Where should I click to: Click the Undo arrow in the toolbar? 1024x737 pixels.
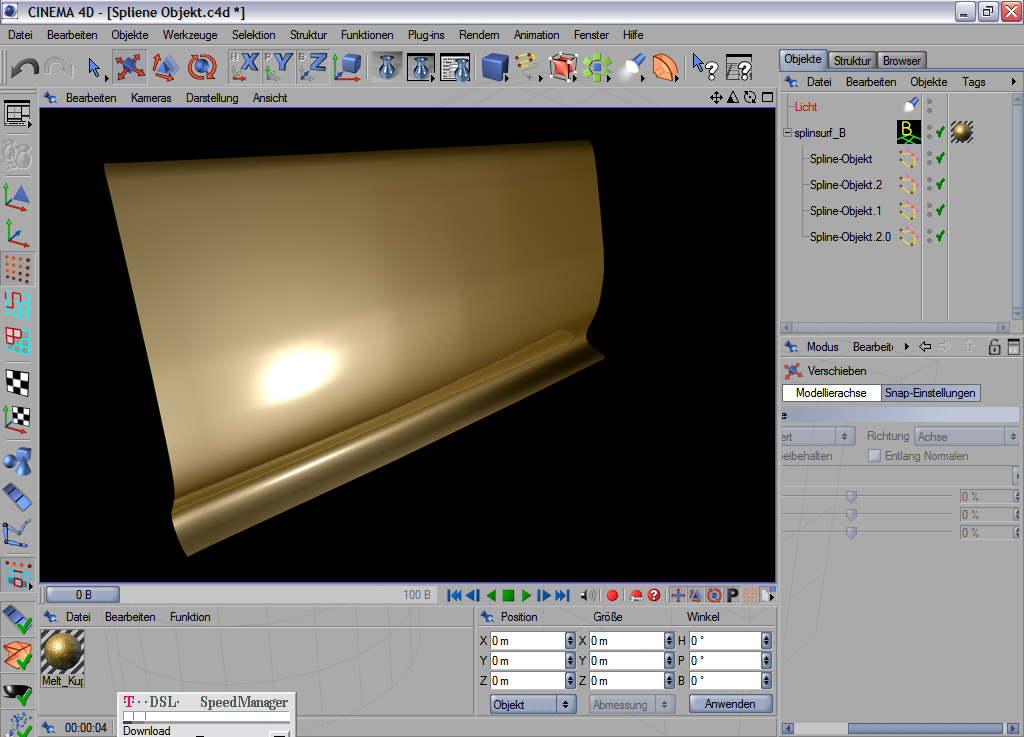(24, 67)
